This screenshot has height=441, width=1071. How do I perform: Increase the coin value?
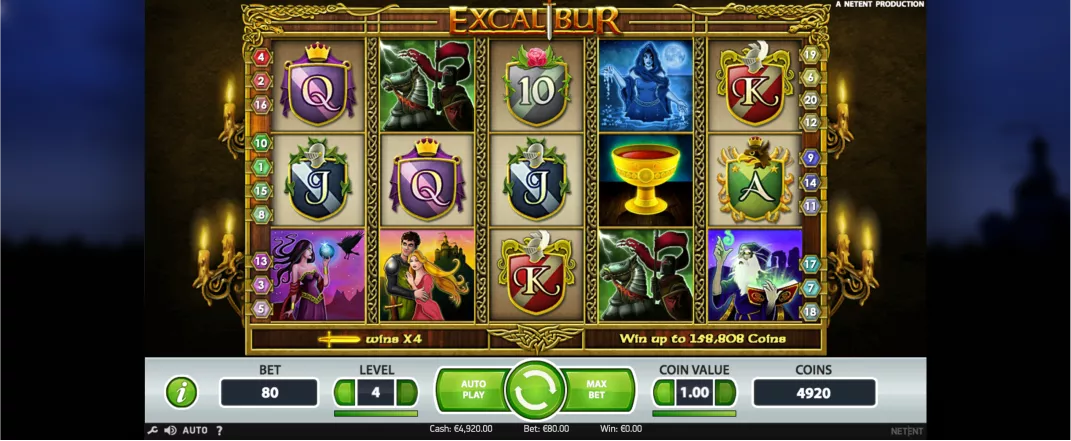[x=726, y=393]
